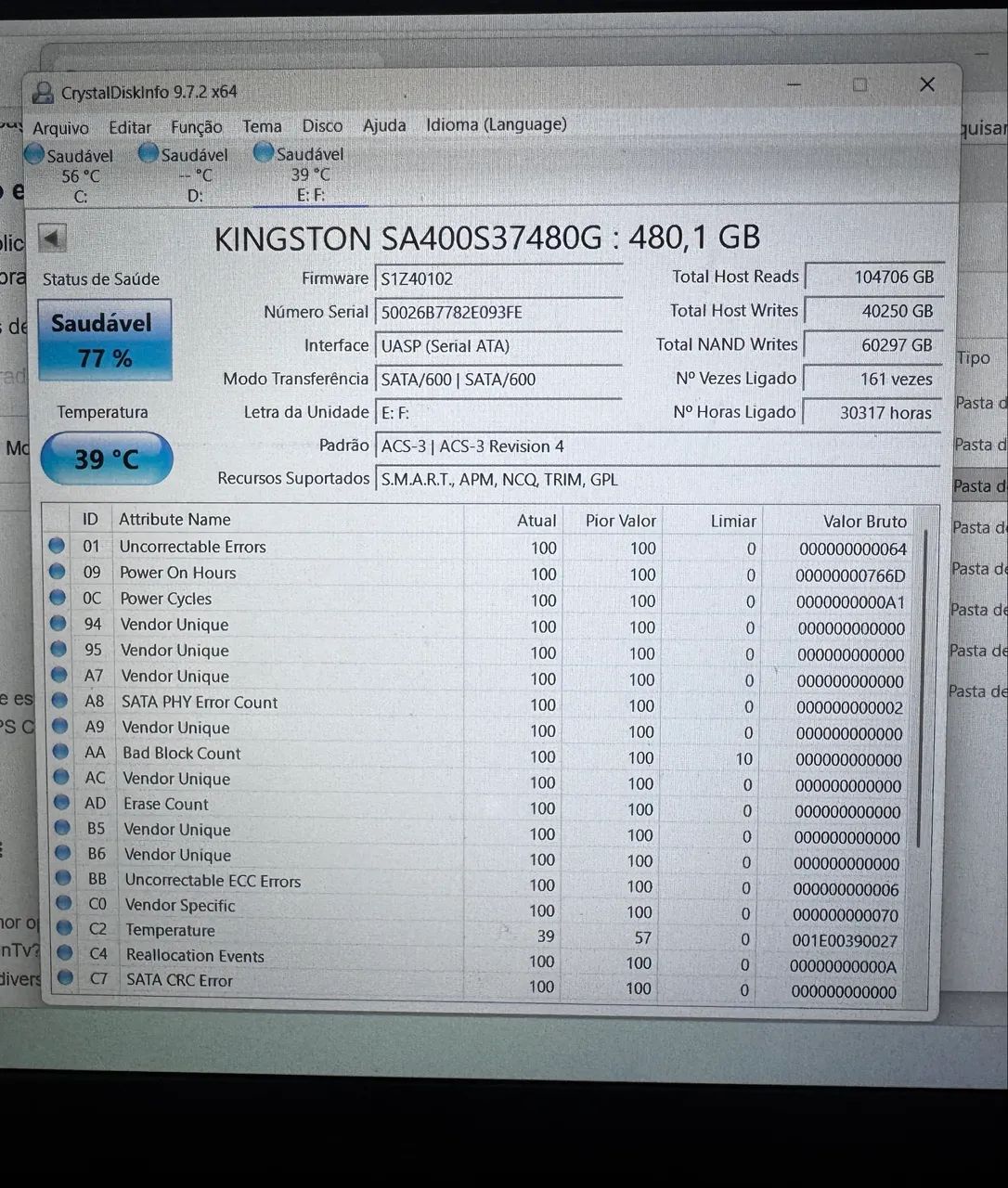Click the status dot for attribute ID 94
Viewport: 1008px width, 1188px height.
(x=58, y=624)
